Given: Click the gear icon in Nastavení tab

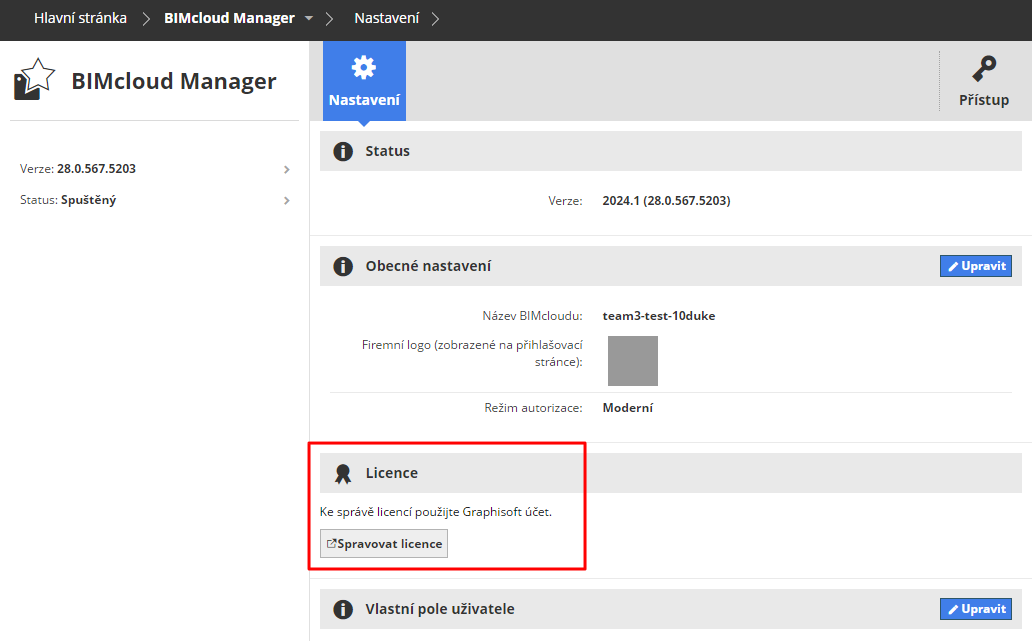Looking at the screenshot, I should tap(364, 68).
